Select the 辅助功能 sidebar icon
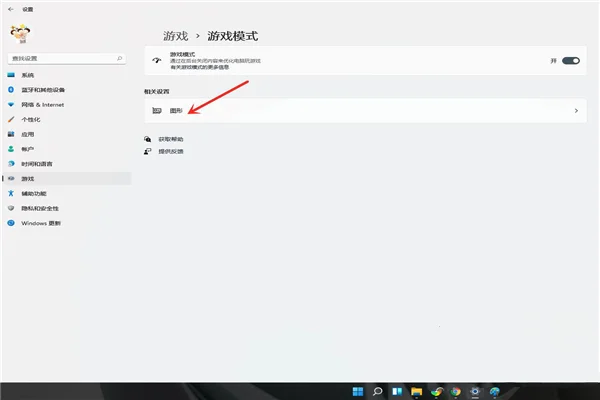 coord(11,193)
